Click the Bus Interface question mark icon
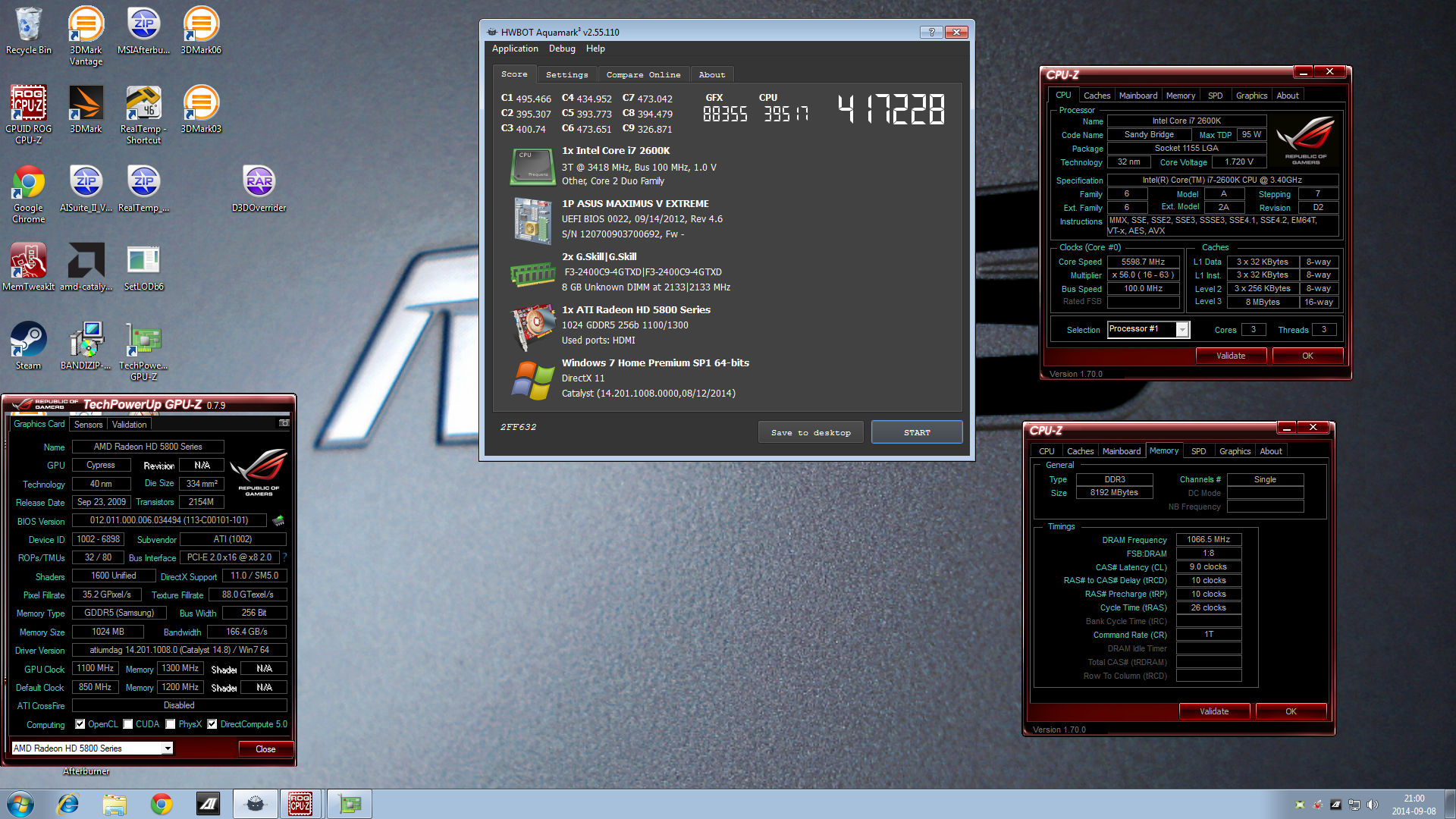The width and height of the screenshot is (1456, 819). click(x=284, y=557)
